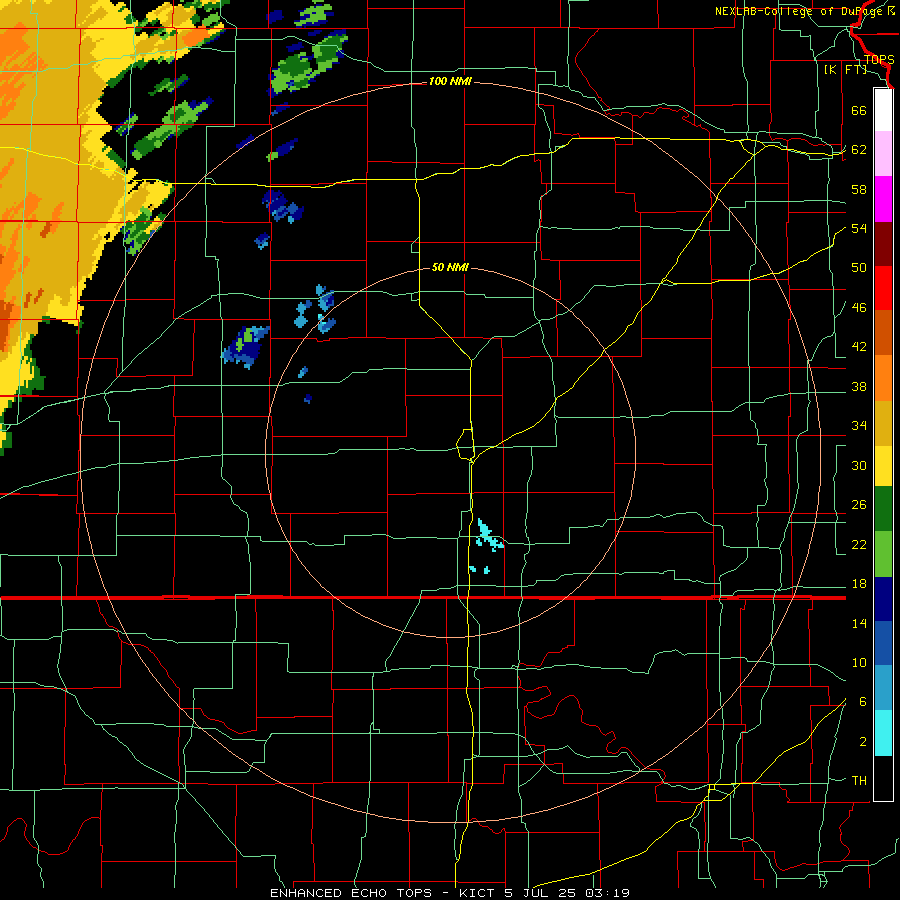Click the "TH" threshold legend label
This screenshot has width=900, height=900.
(859, 781)
